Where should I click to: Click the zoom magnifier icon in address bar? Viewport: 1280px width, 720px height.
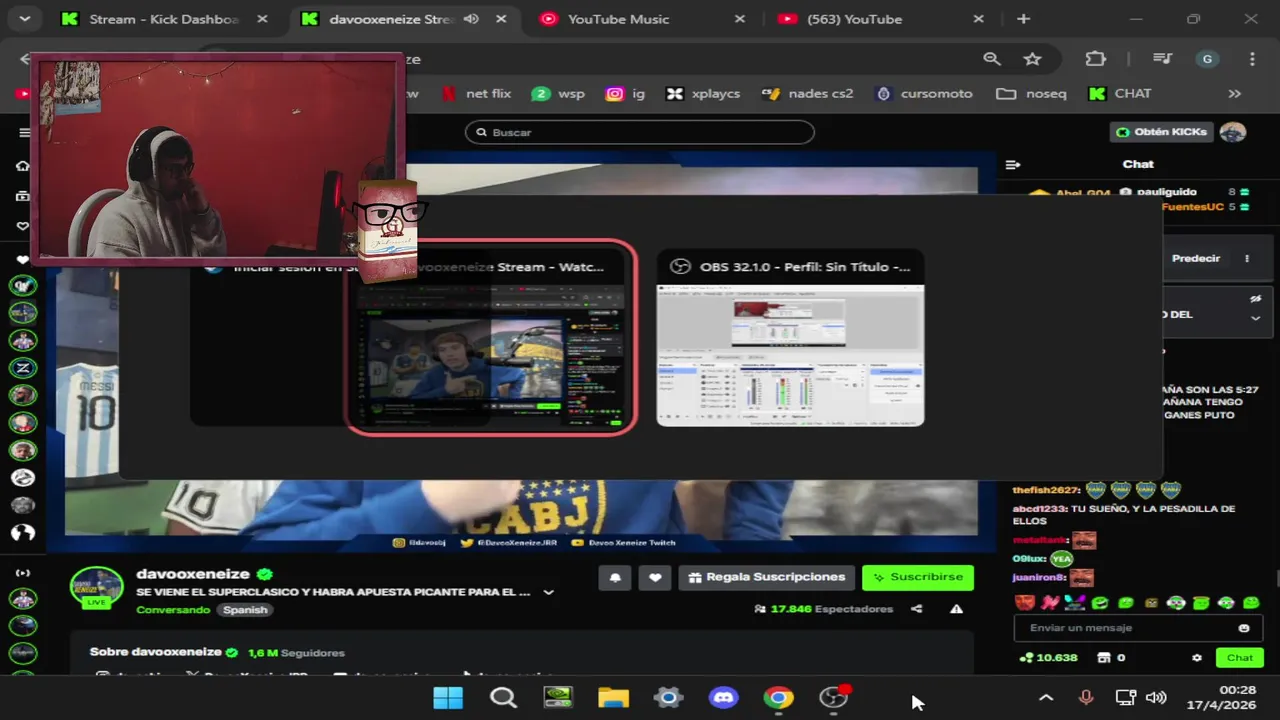click(x=992, y=59)
